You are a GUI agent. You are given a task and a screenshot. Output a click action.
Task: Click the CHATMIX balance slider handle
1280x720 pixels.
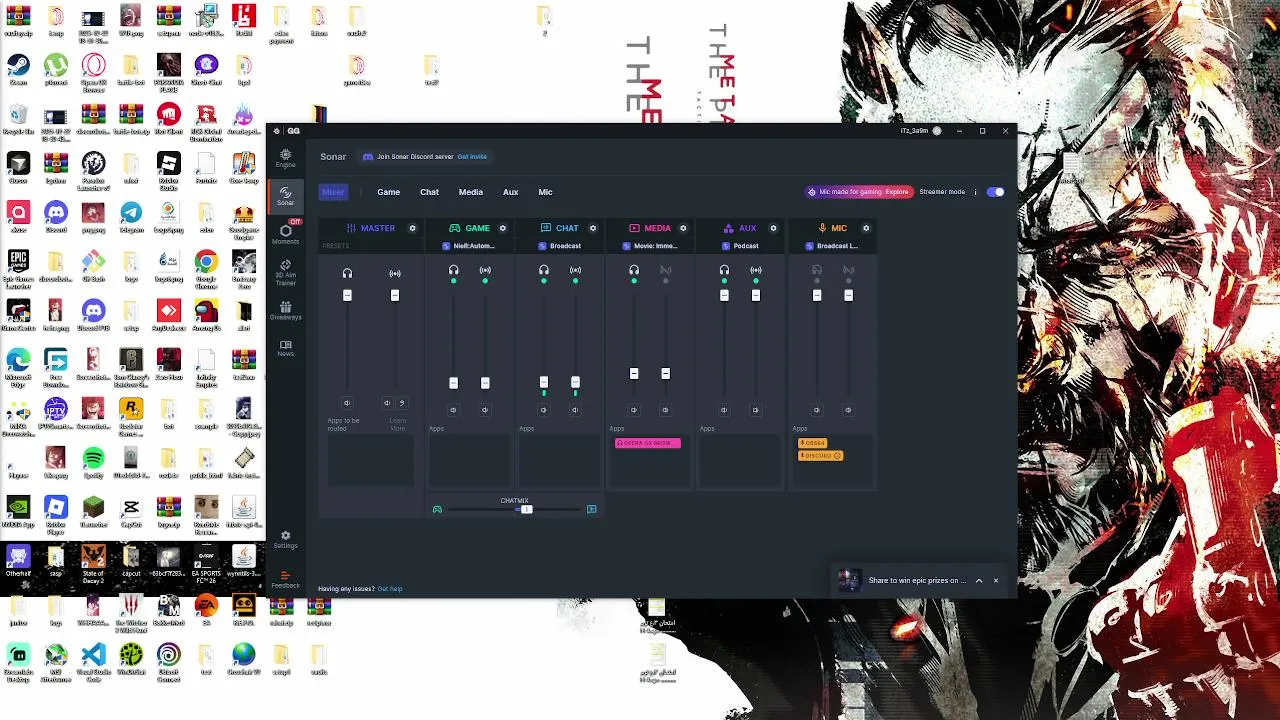[526, 509]
